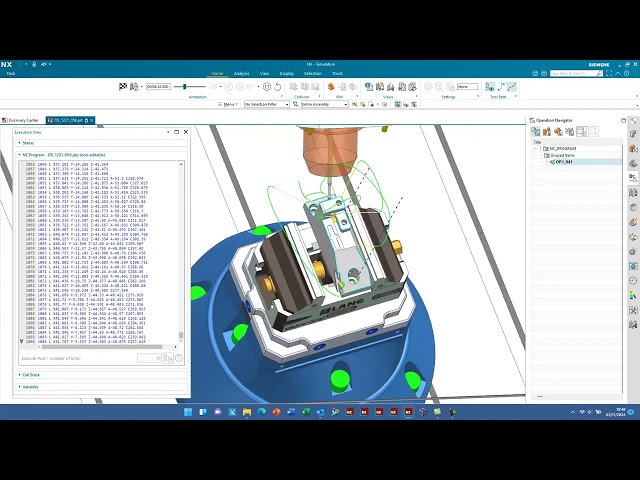The image size is (640, 480).
Task: Switch to the OS_1221_058 part tab
Action: coord(70,120)
